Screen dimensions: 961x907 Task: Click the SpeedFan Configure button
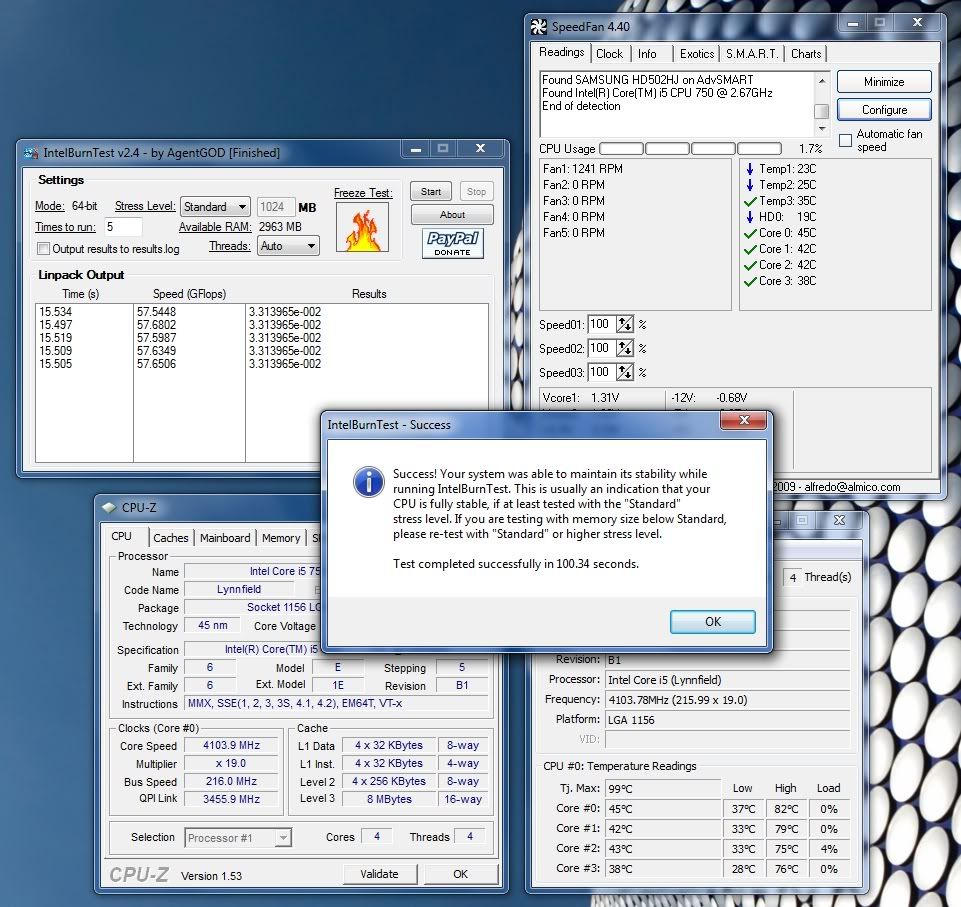click(884, 110)
